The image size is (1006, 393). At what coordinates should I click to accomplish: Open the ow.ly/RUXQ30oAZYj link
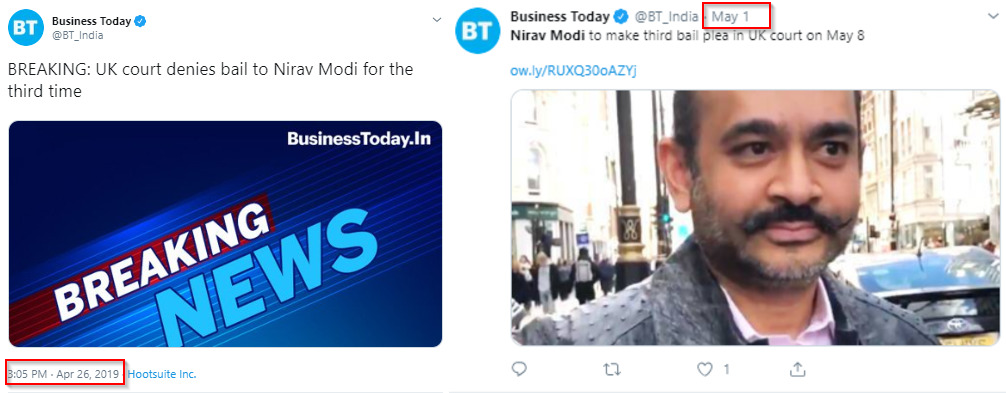click(573, 70)
